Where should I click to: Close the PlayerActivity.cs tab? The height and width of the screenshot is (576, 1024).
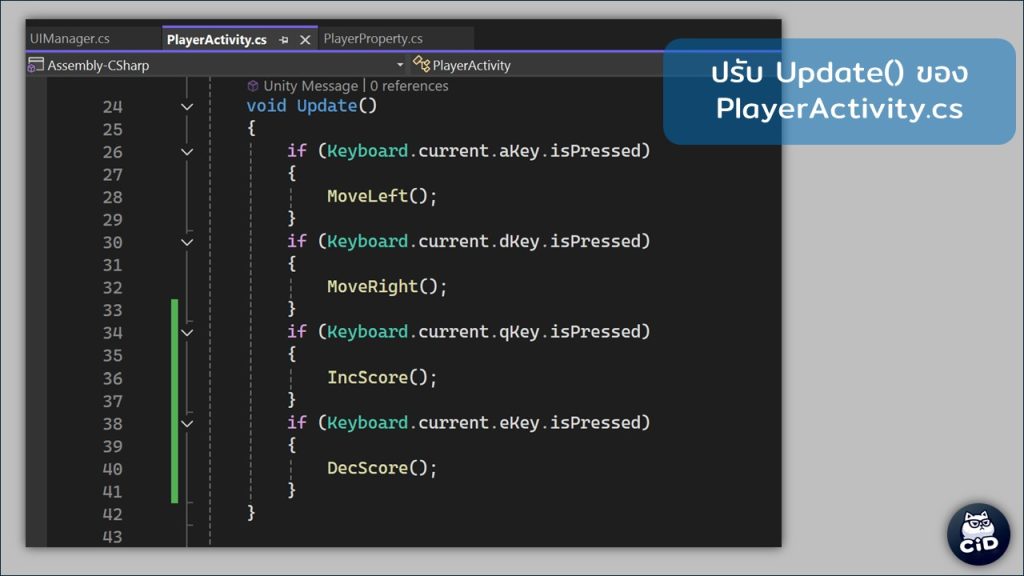(305, 40)
